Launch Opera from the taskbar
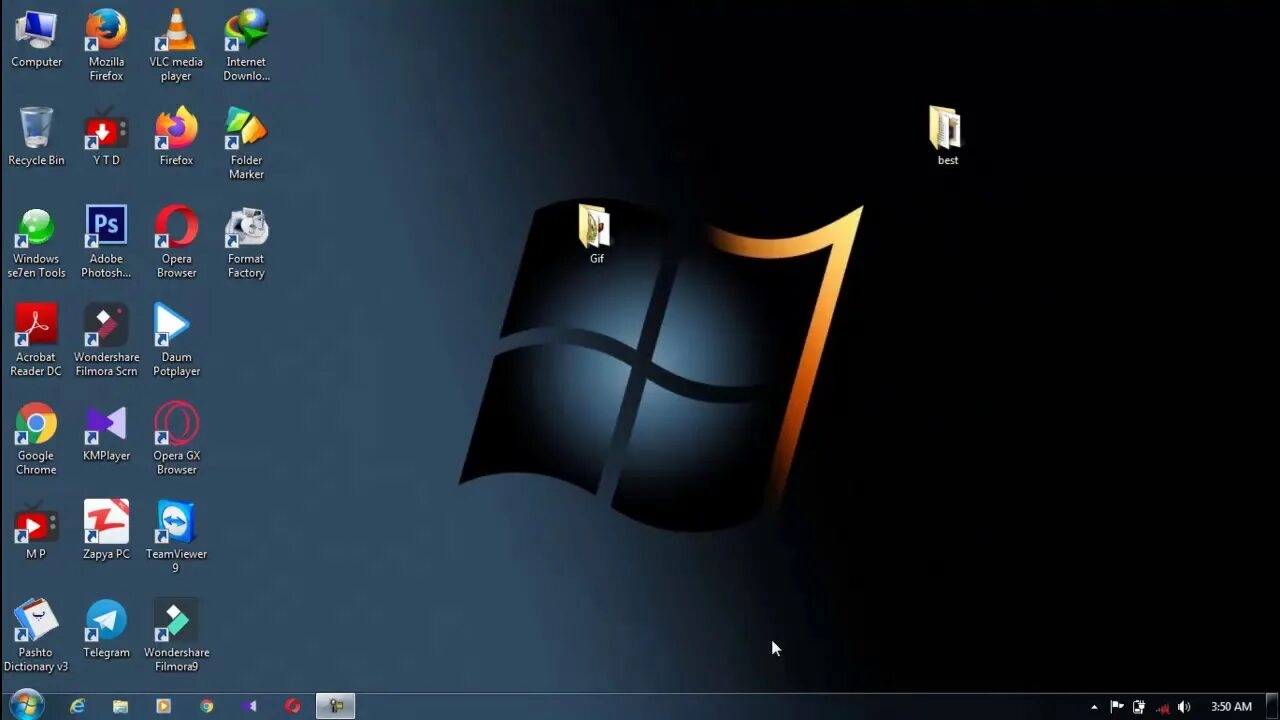Screen dimensions: 1280x720 (292, 706)
